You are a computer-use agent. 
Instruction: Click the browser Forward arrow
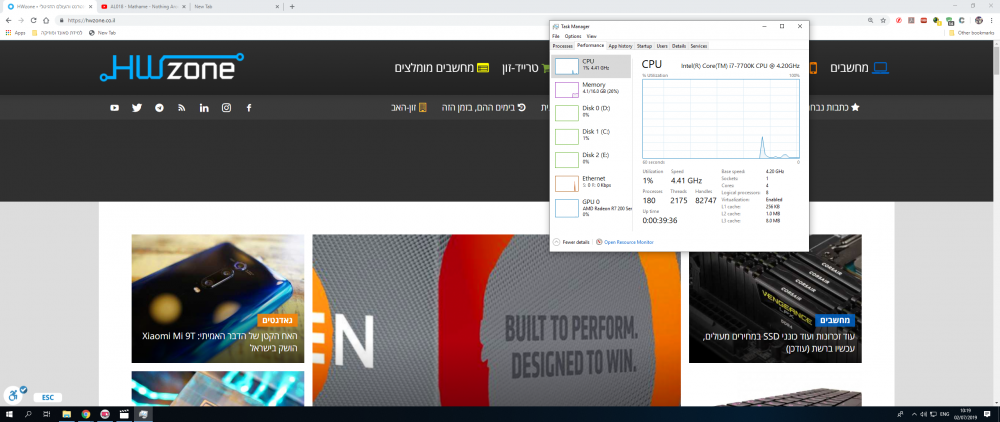21,20
